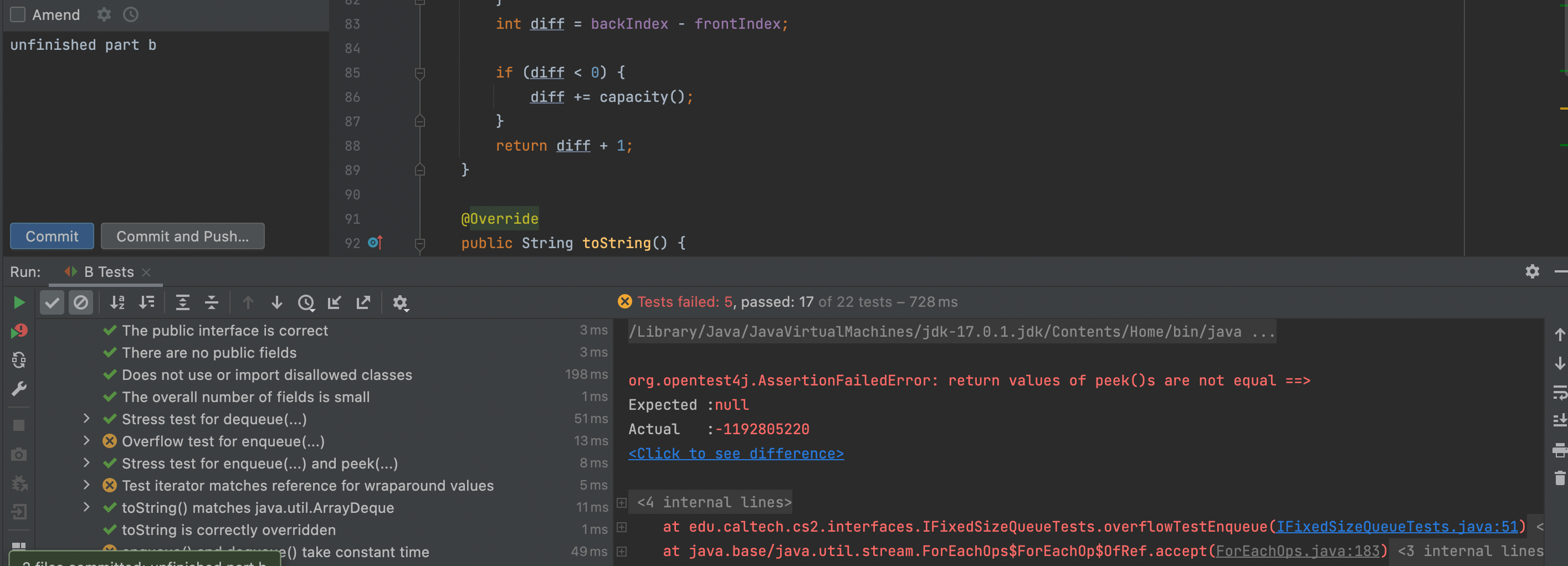Viewport: 1568px width, 566px height.
Task: Expand the Overflow test for enqueue node
Action: pyautogui.click(x=86, y=441)
